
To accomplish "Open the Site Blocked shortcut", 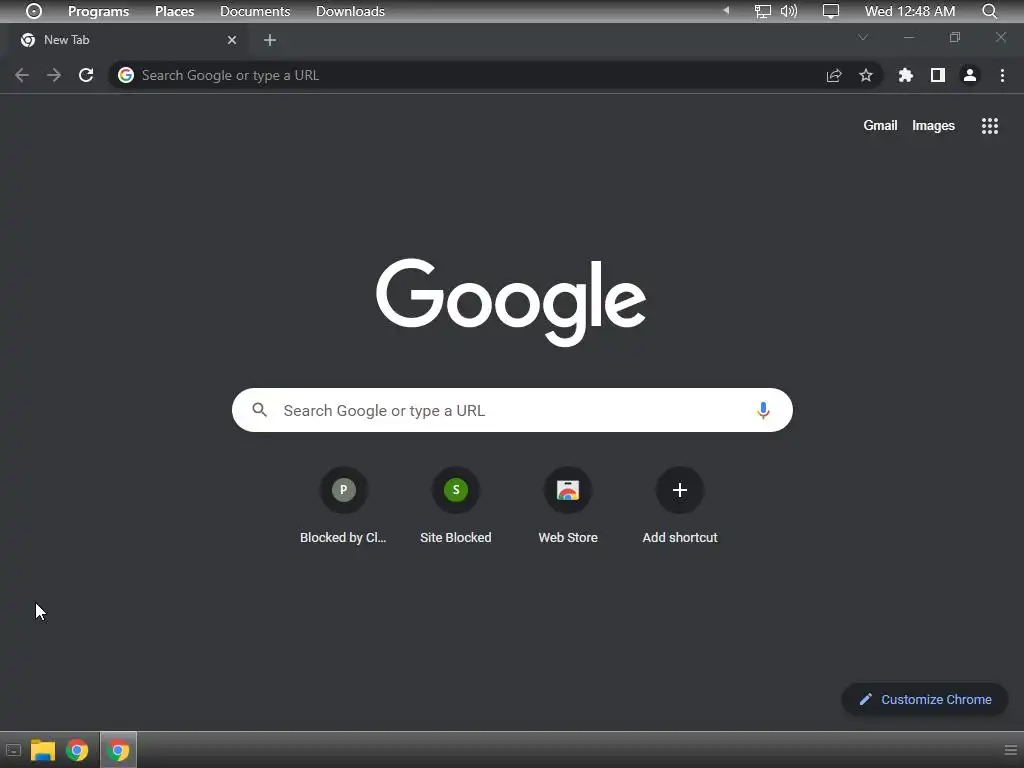I will tap(456, 506).
